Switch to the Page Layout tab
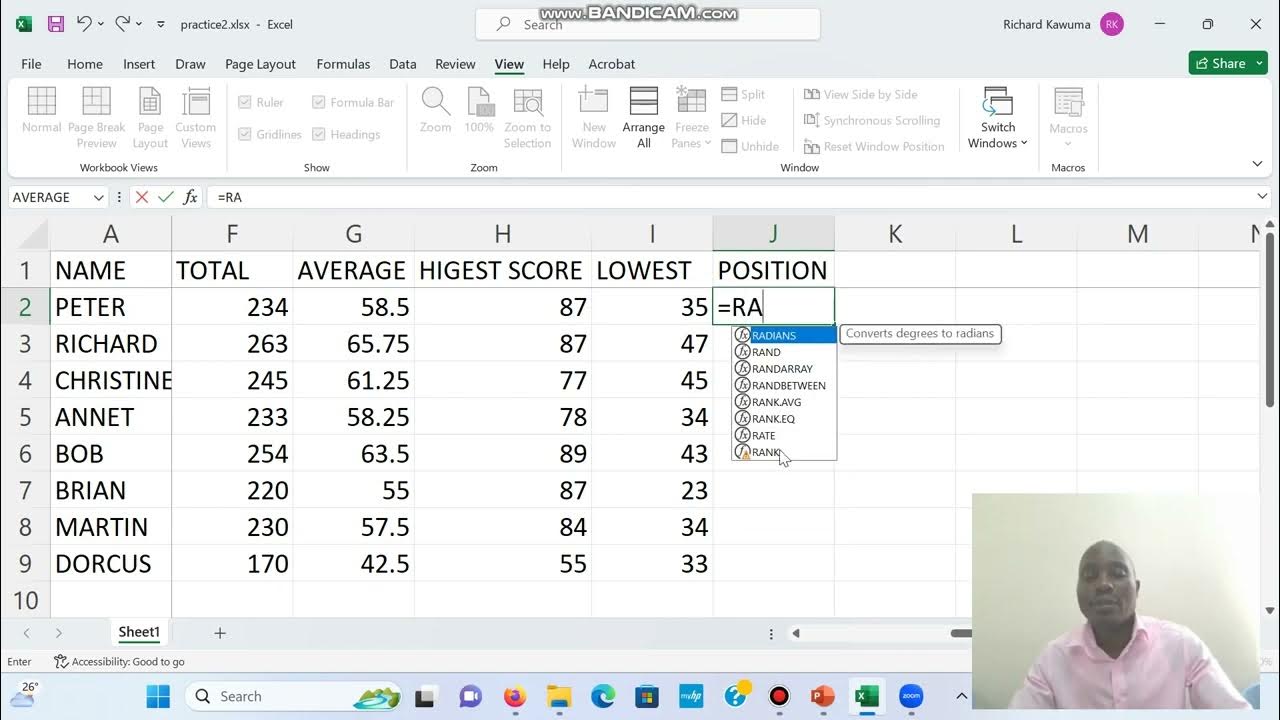Image resolution: width=1280 pixels, height=720 pixels. pyautogui.click(x=260, y=64)
